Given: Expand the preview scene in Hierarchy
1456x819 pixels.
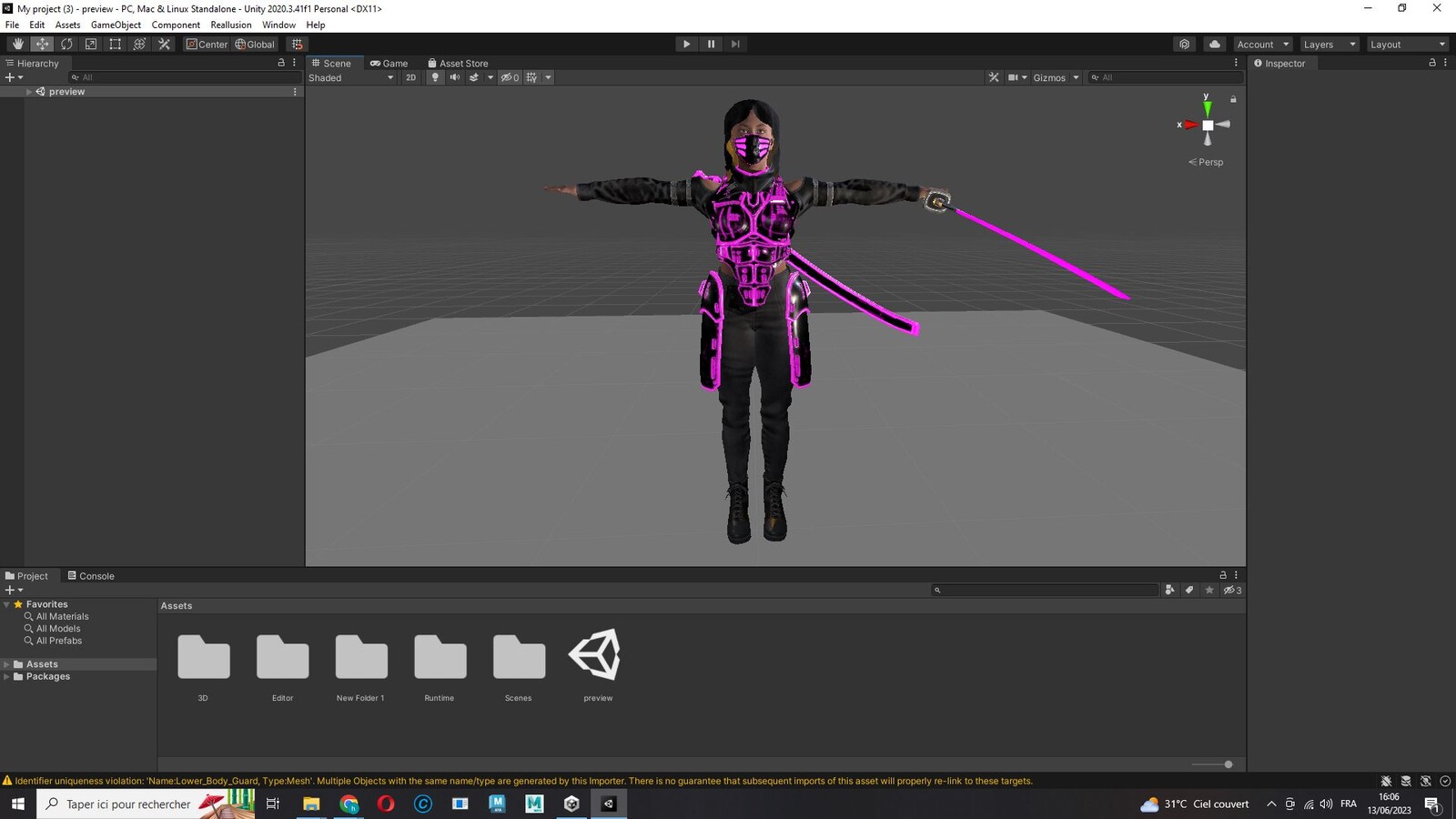Looking at the screenshot, I should pyautogui.click(x=29, y=92).
